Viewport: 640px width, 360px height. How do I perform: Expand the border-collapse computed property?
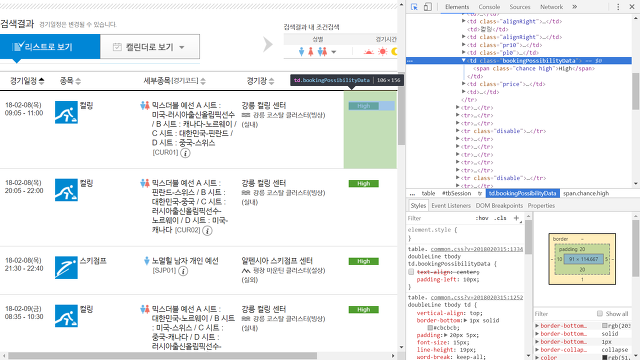click(537, 350)
